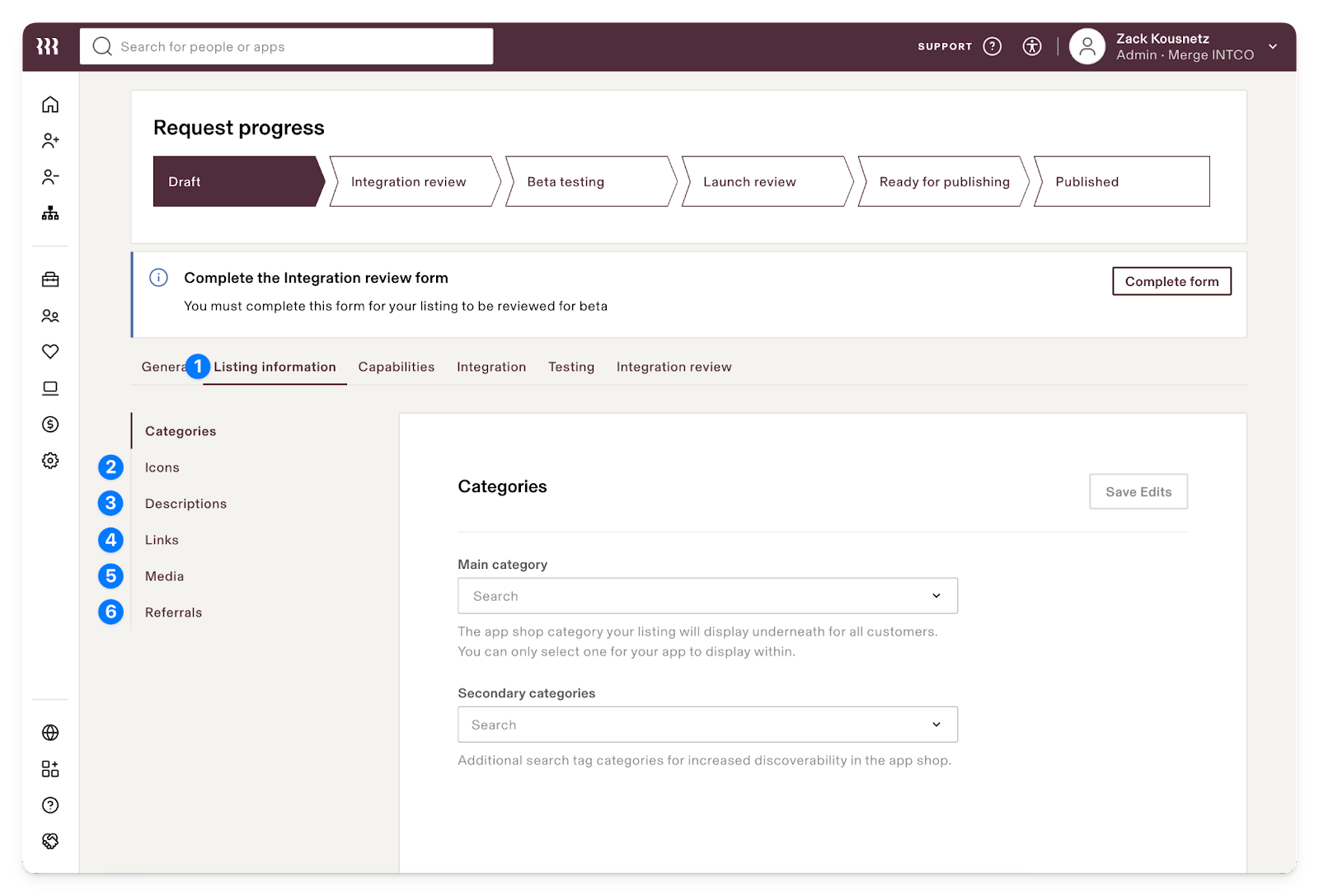Click the sidebar help question mark icon
The height and width of the screenshot is (896, 1319).
[50, 805]
